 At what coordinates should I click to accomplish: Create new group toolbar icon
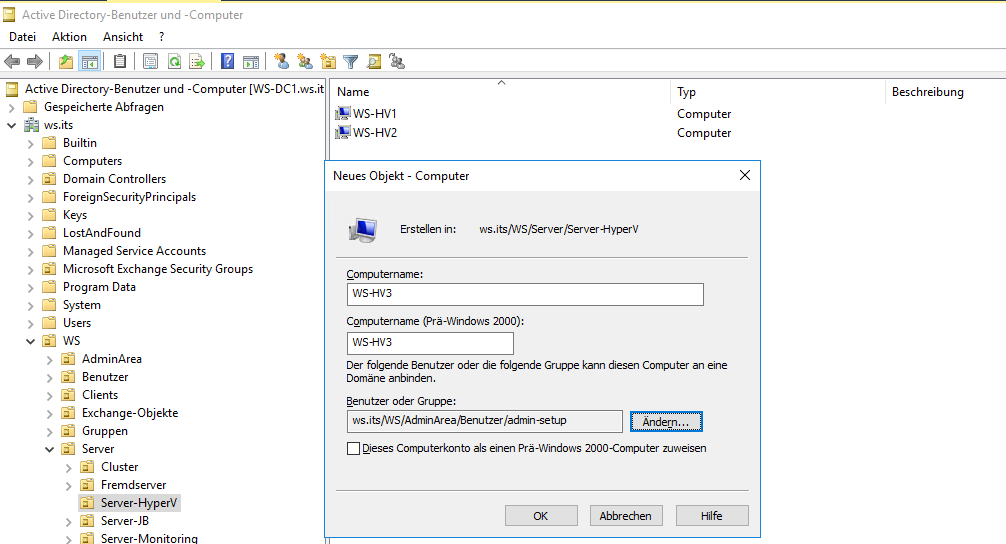pos(305,62)
